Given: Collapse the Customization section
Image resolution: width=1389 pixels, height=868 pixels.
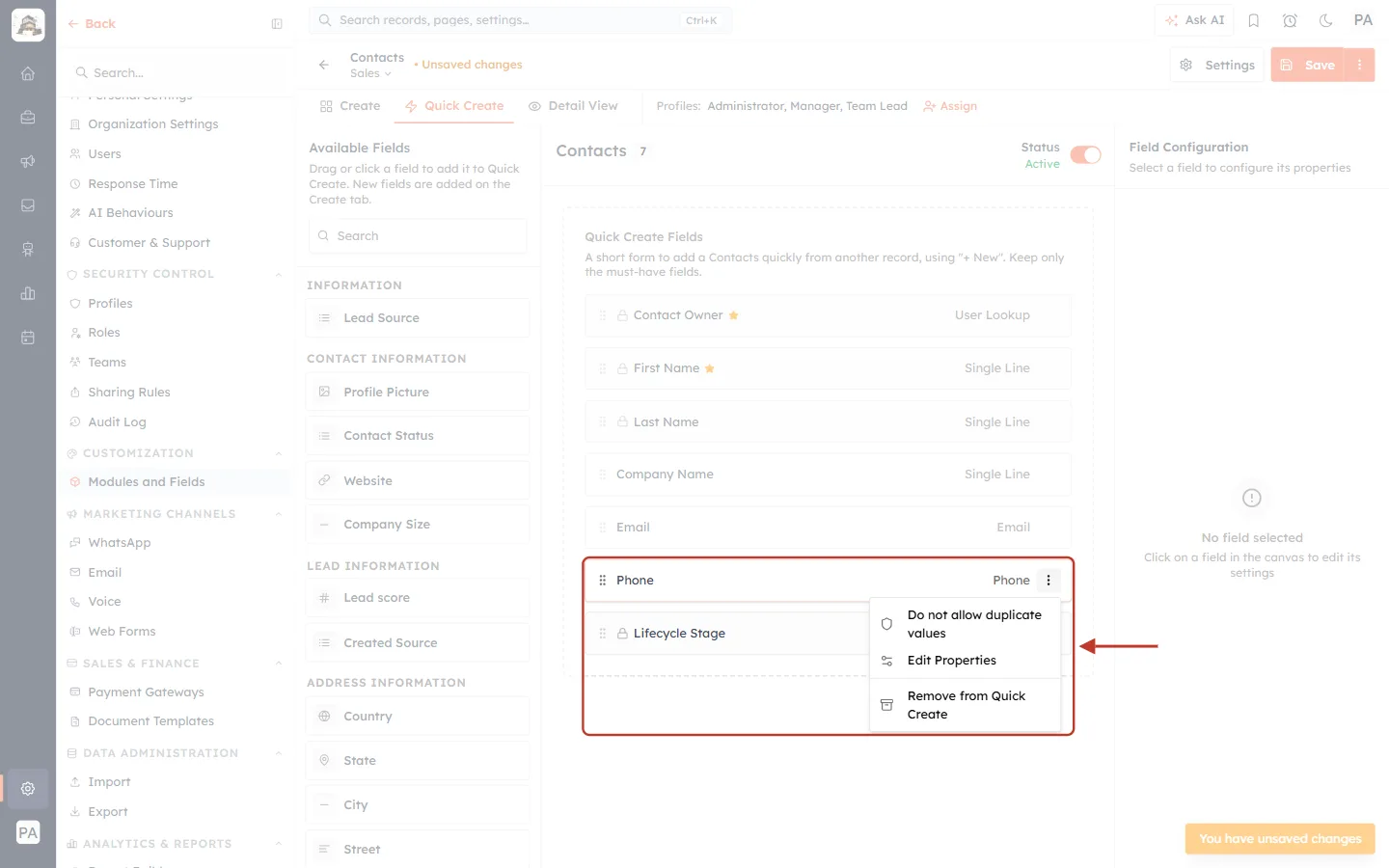Looking at the screenshot, I should point(279,453).
